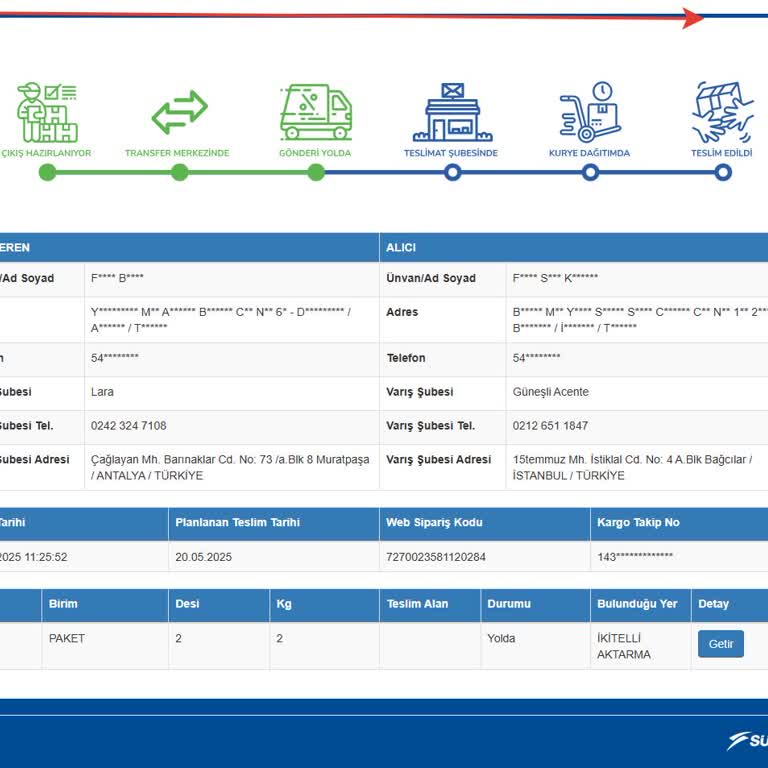This screenshot has height=768, width=768.
Task: Click phone number 0212 651 1847
Action: (x=550, y=426)
